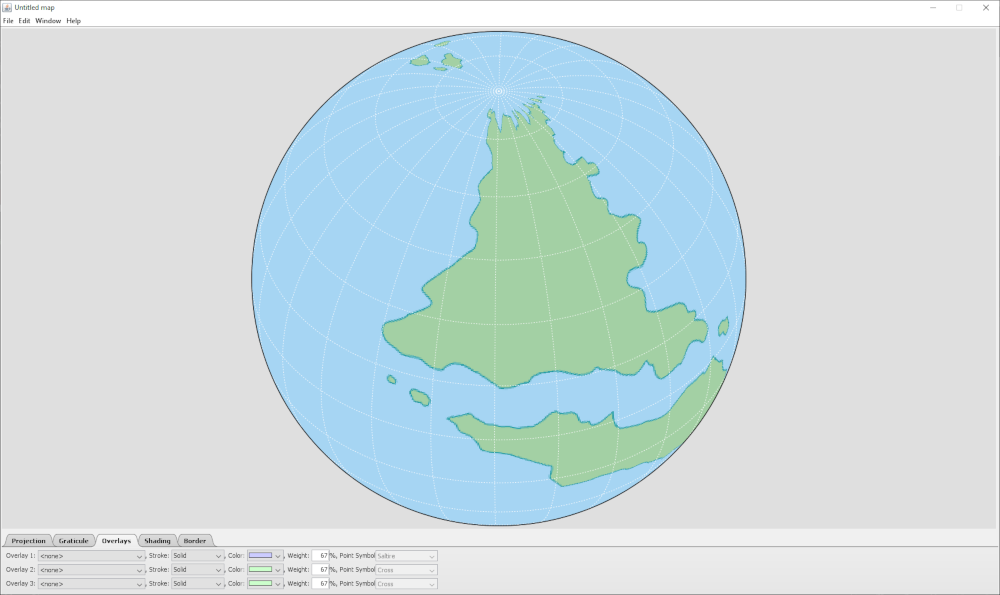Screen dimensions: 1000x595
Task: Open the Window menu
Action: coord(48,21)
